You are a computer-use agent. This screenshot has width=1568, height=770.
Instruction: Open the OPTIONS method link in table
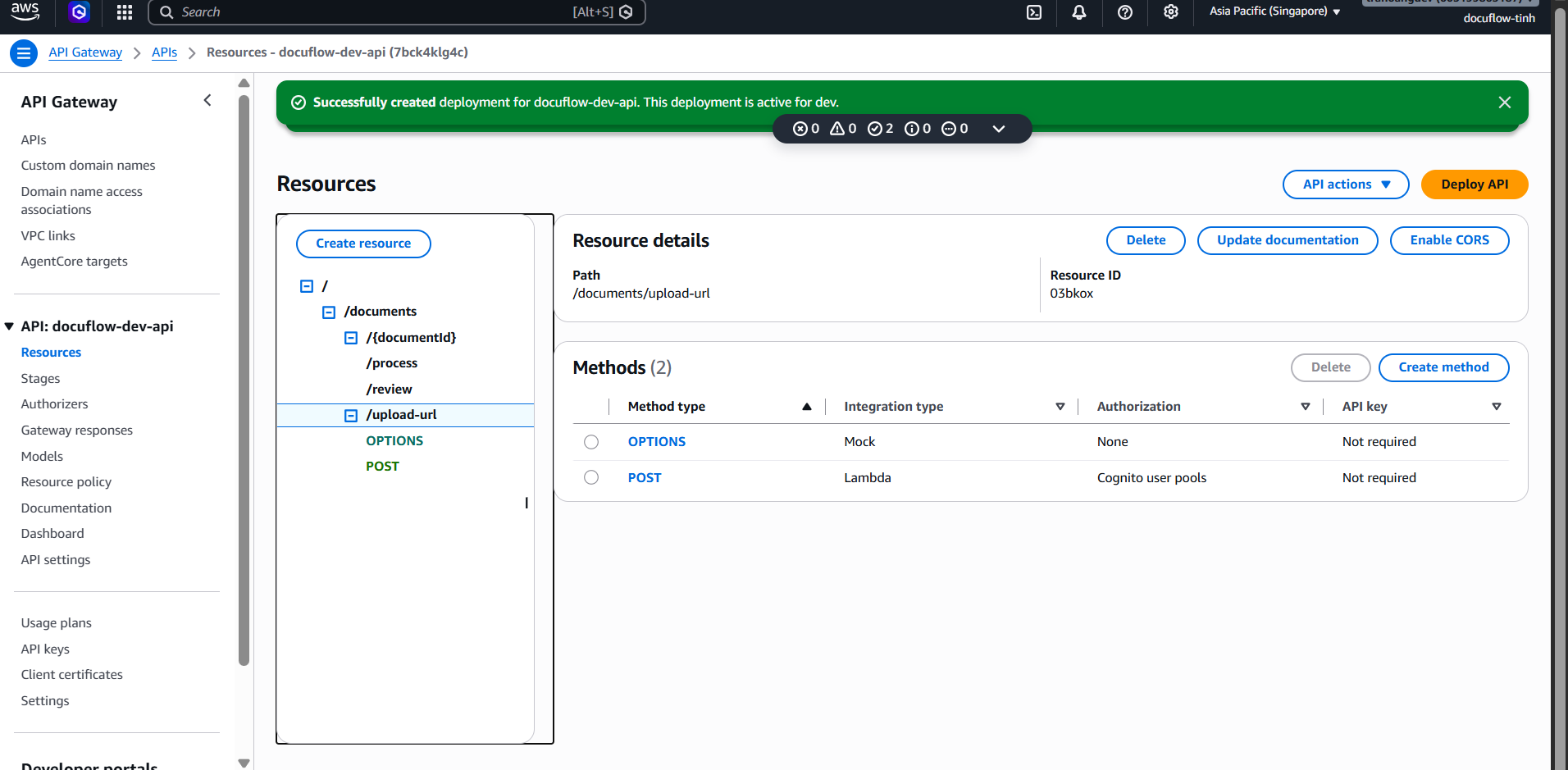pos(656,442)
